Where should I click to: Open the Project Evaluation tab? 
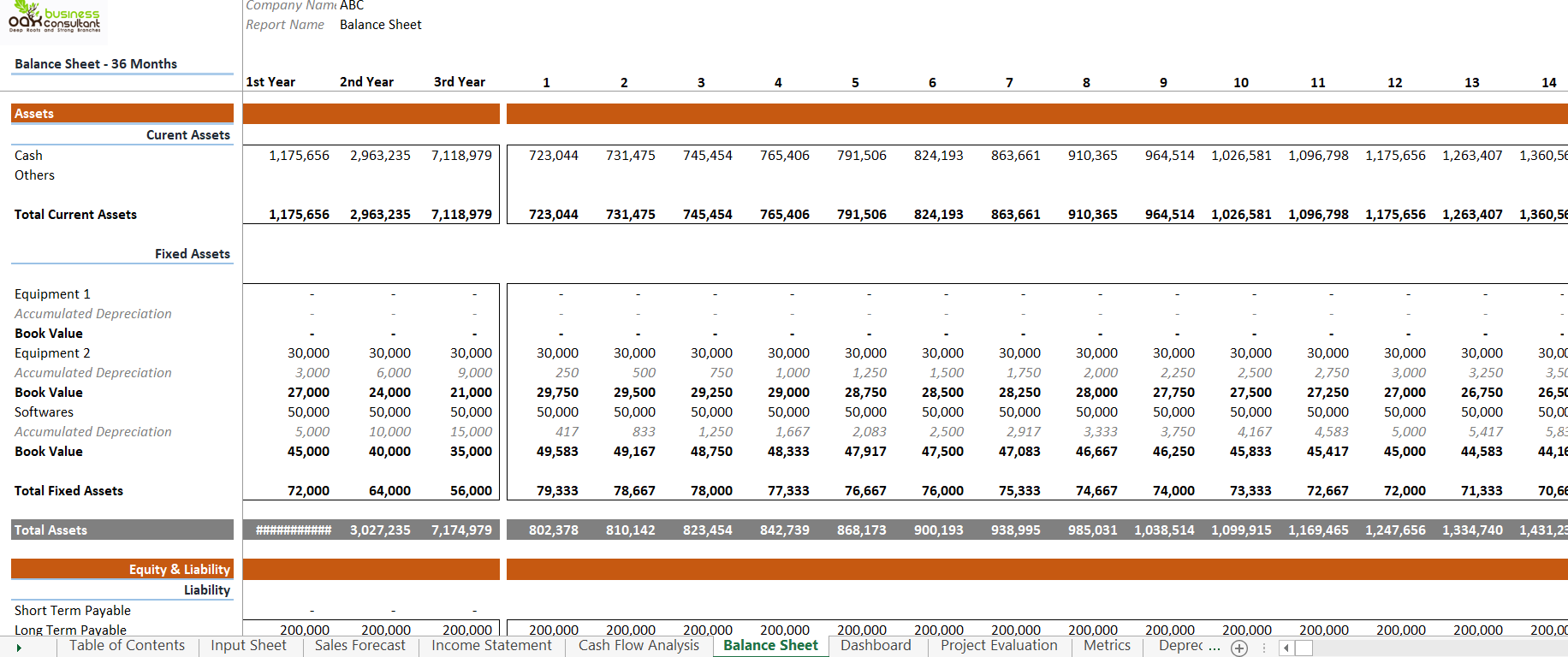click(999, 646)
